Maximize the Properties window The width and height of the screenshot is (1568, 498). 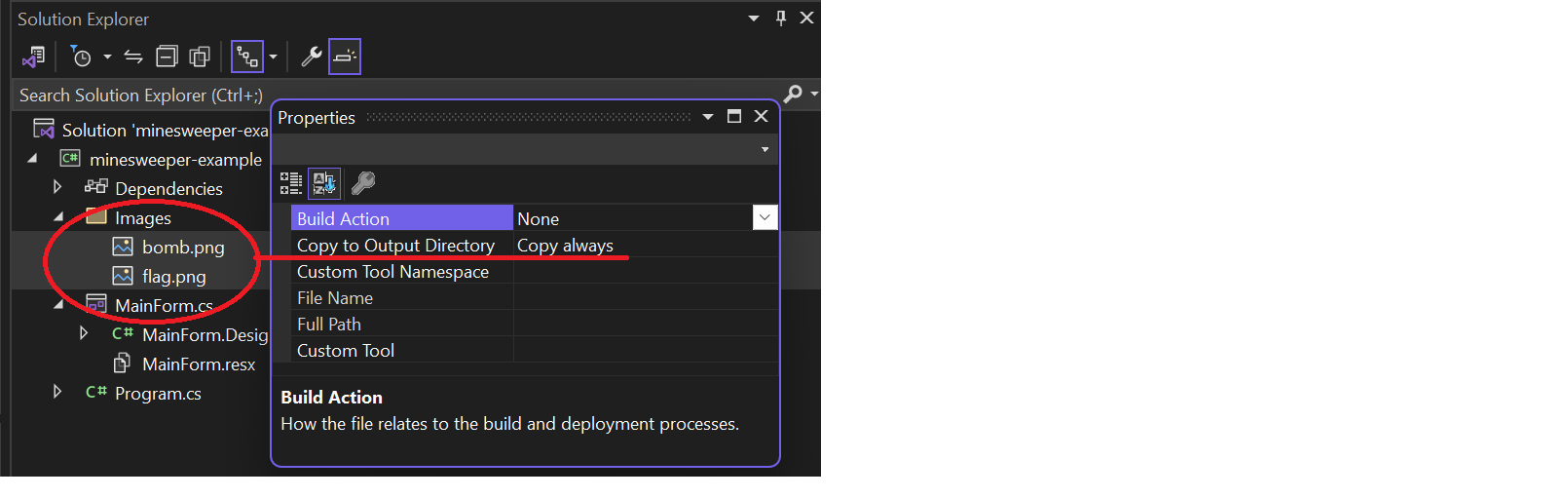[734, 116]
